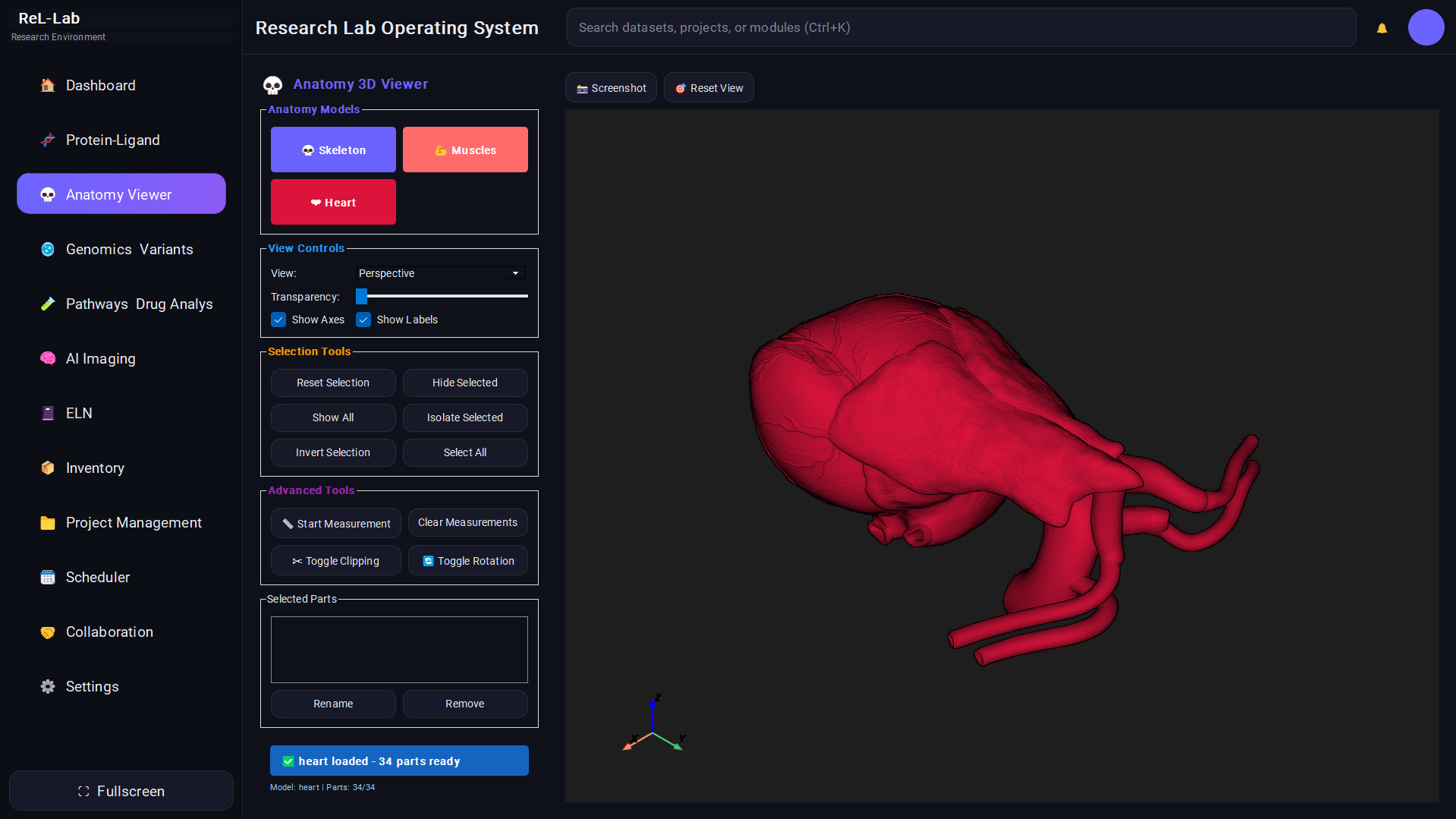Rename the selected part
Image resolution: width=1456 pixels, height=819 pixels.
333,704
